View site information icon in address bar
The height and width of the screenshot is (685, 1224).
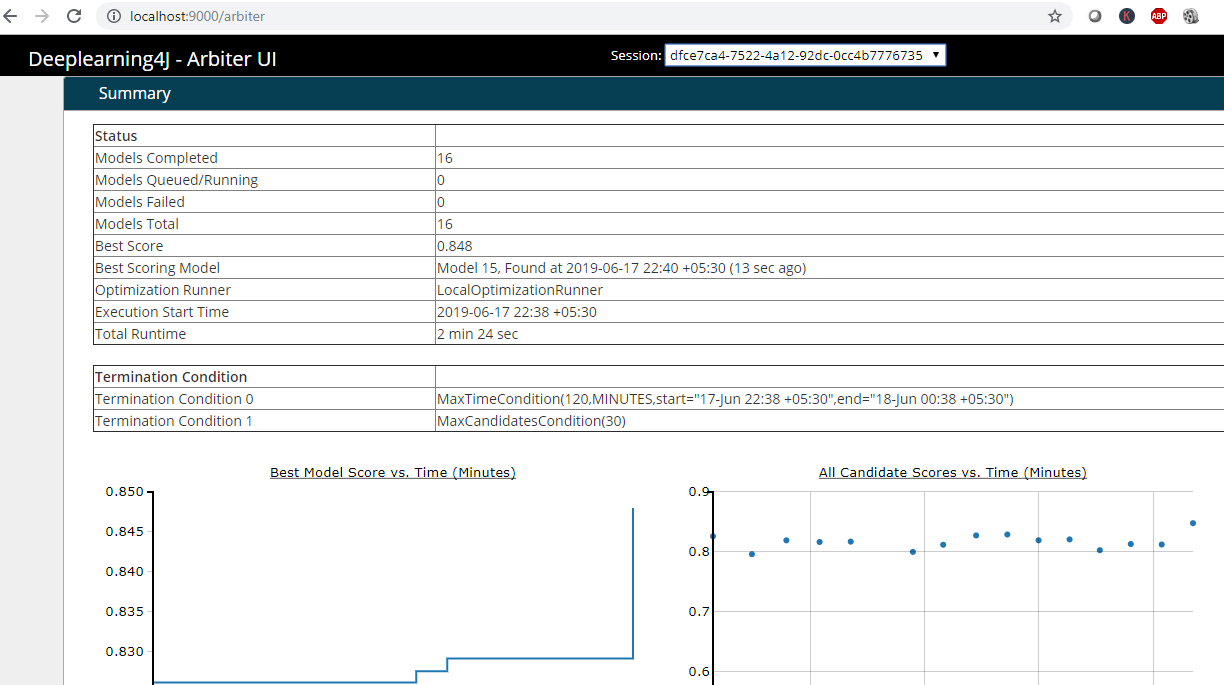pos(113,16)
